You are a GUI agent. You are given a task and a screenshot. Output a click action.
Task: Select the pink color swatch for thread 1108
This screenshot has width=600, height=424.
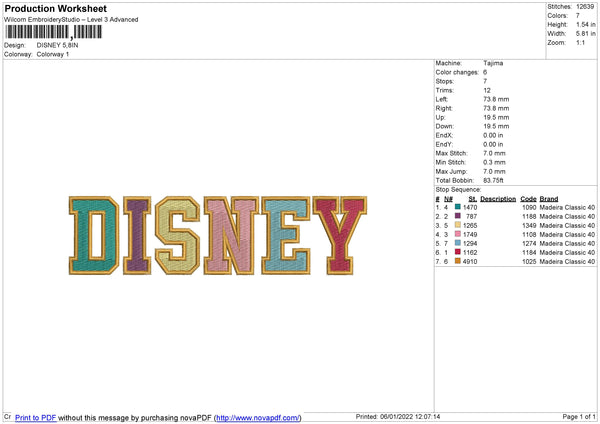(458, 234)
